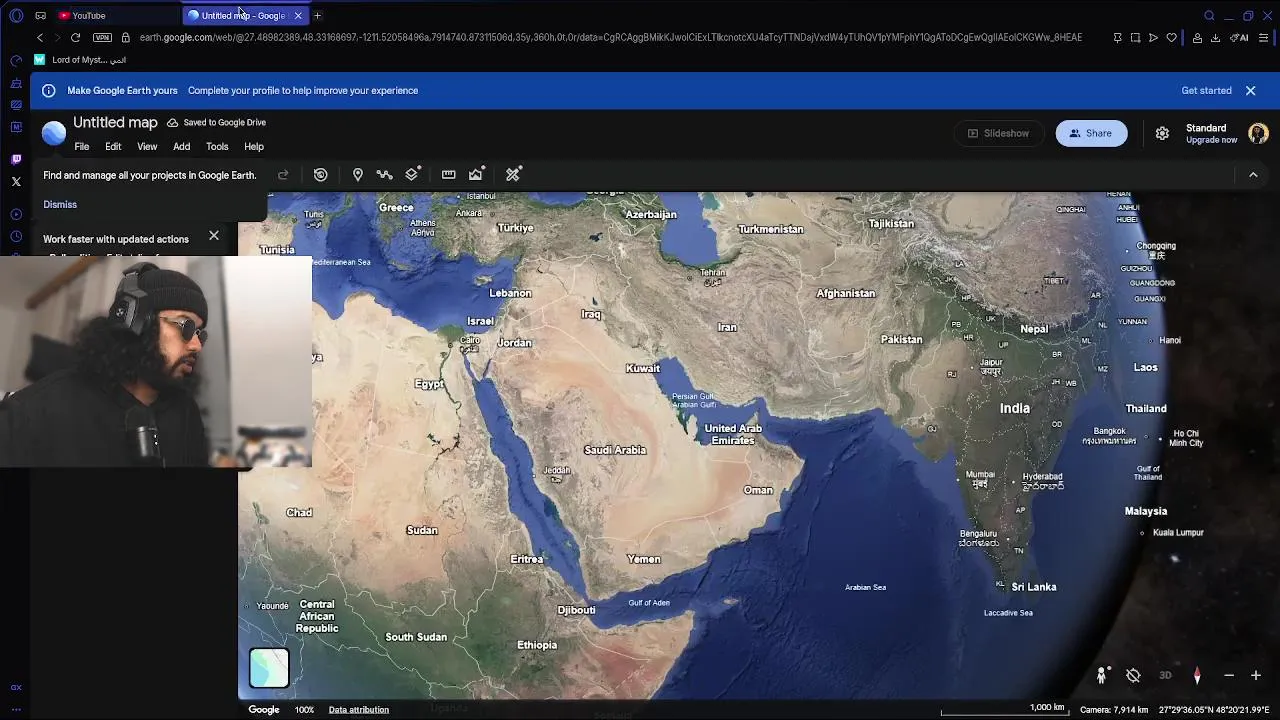Viewport: 1280px width, 720px height.
Task: Close the Make Google Earth yours banner
Action: (1250, 90)
